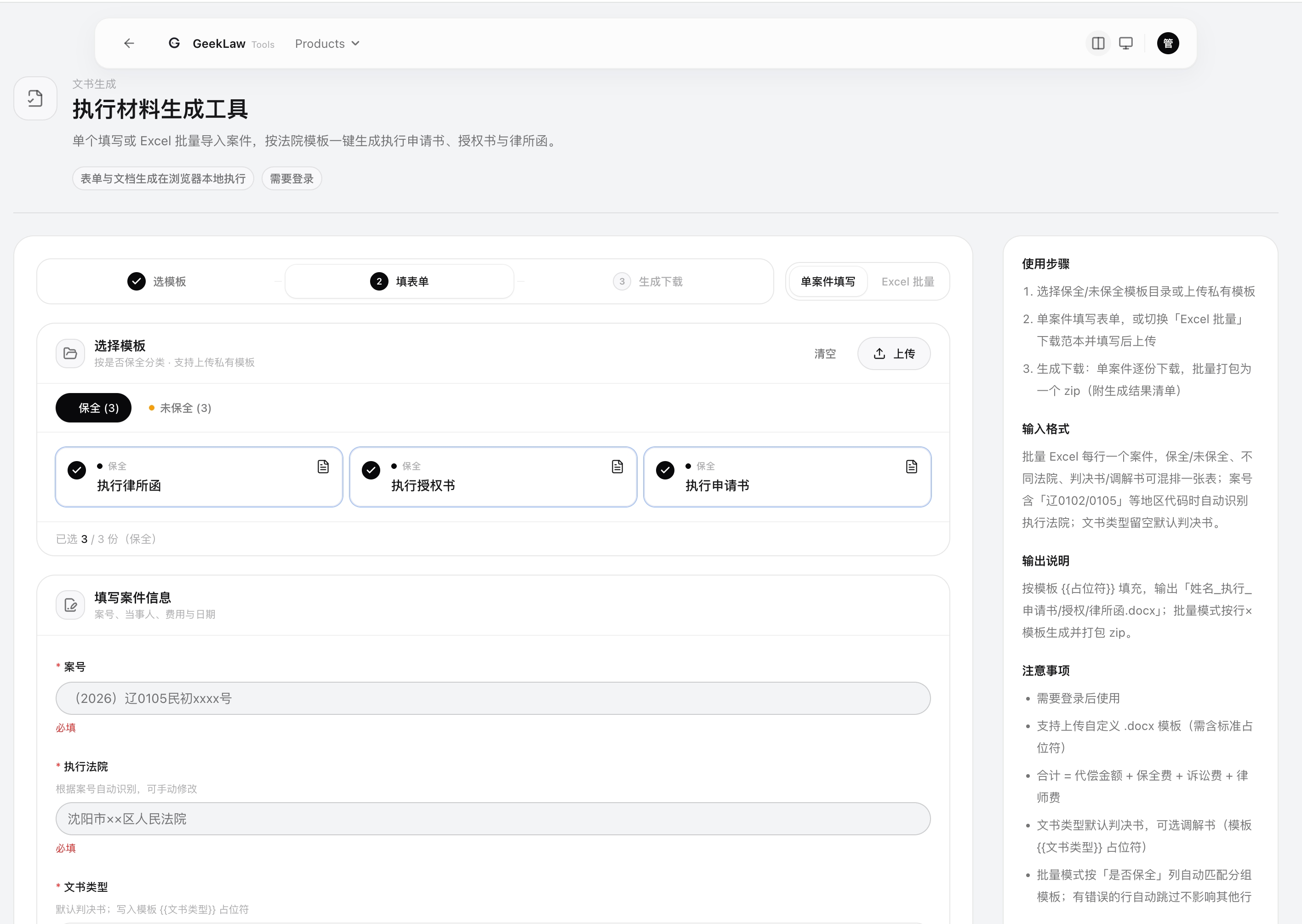Switch to 单案件填写 mode
The width and height of the screenshot is (1302, 924).
coord(828,281)
